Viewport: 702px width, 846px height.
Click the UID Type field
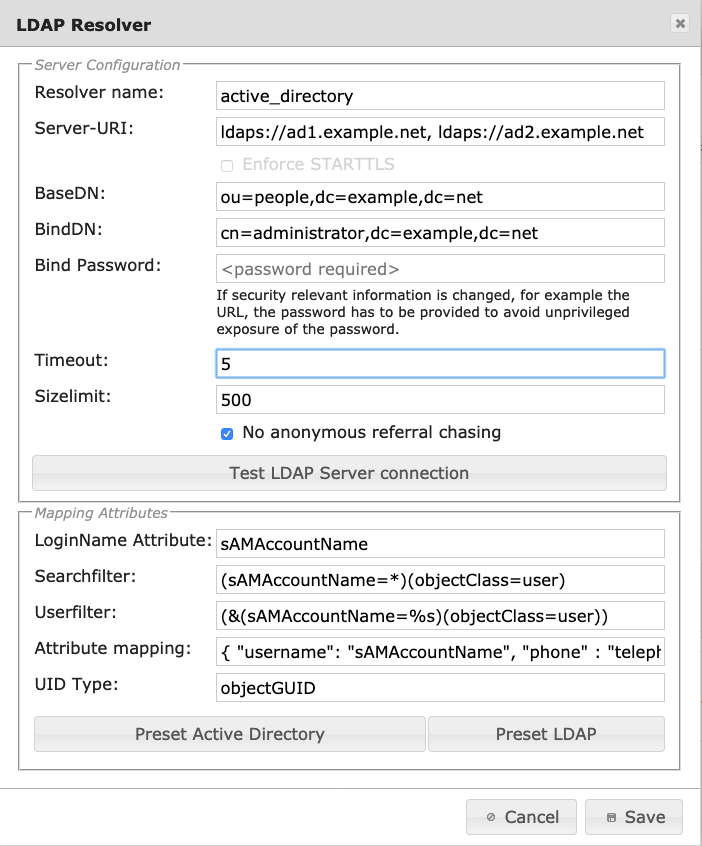440,688
